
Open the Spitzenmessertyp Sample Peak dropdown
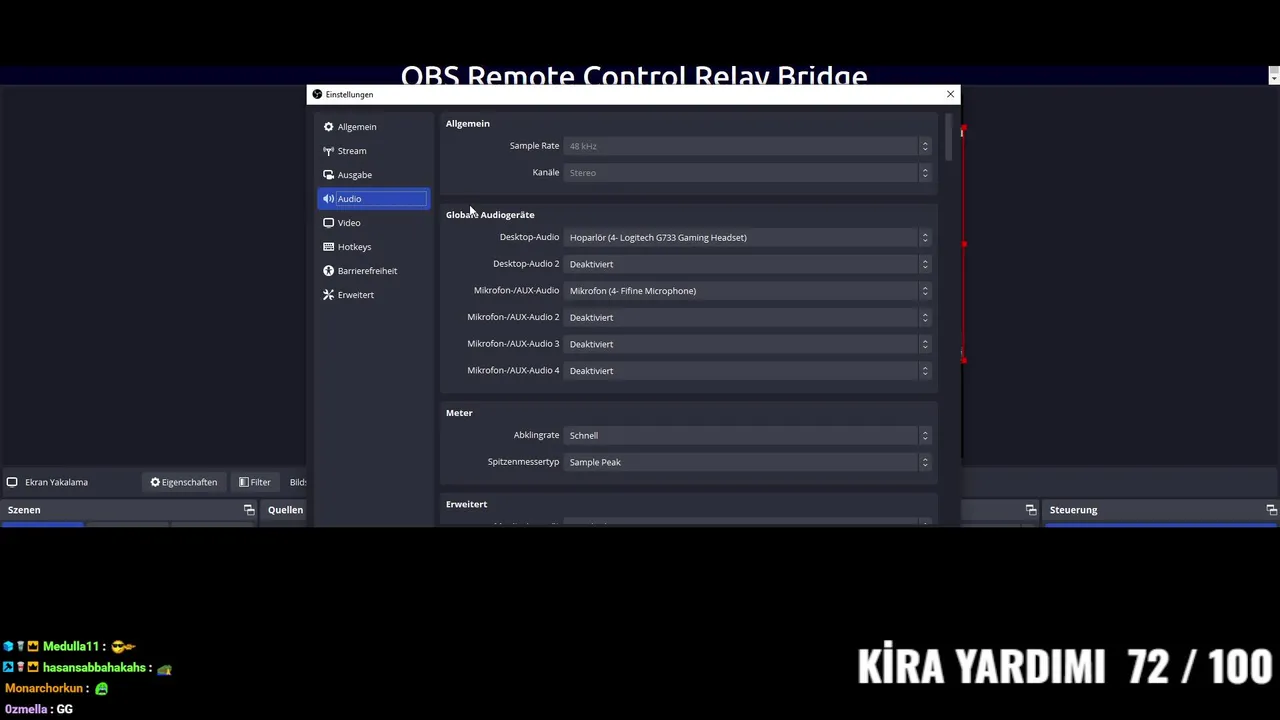748,462
